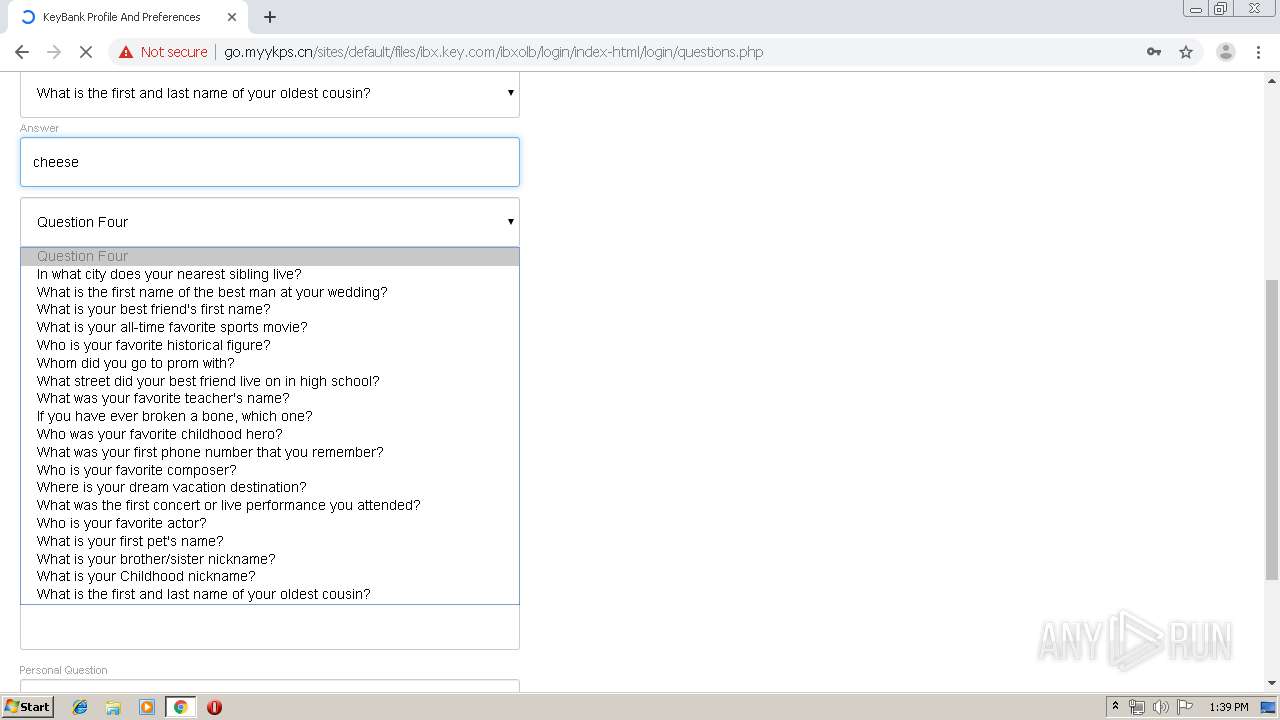Image resolution: width=1280 pixels, height=720 pixels.
Task: Click the scrollbar down arrow
Action: coord(1272,683)
